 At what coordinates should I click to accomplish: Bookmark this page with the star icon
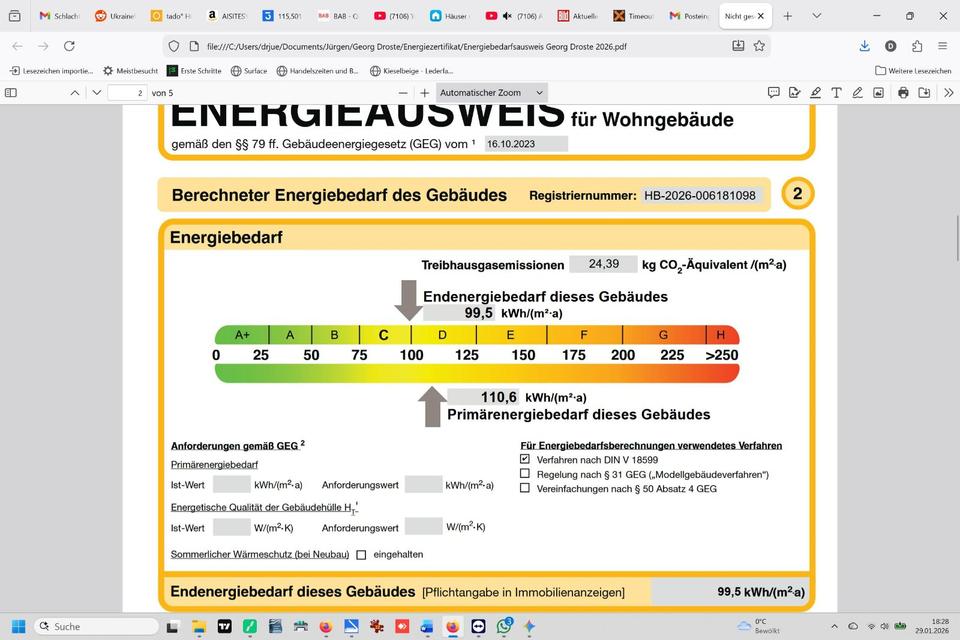[x=759, y=46]
